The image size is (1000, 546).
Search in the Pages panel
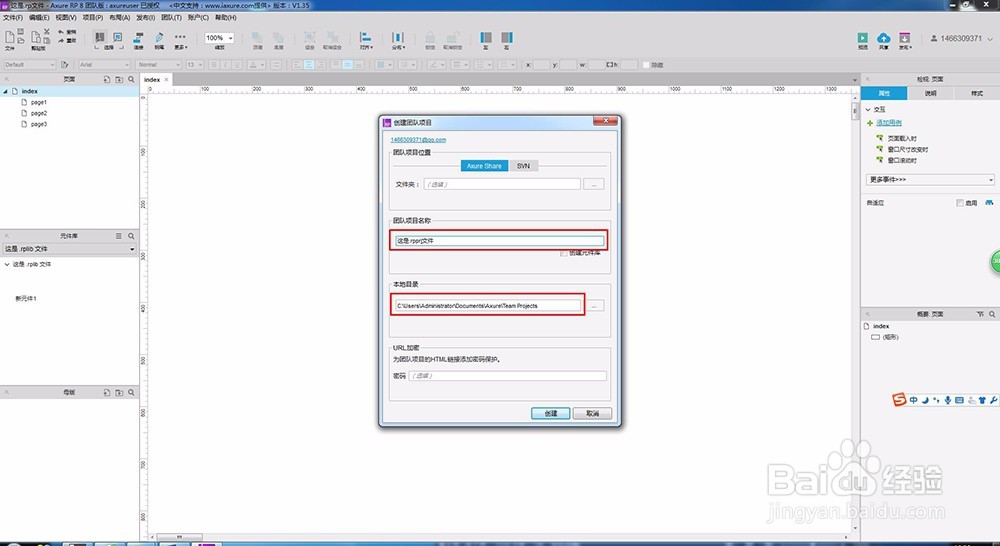pyautogui.click(x=131, y=80)
